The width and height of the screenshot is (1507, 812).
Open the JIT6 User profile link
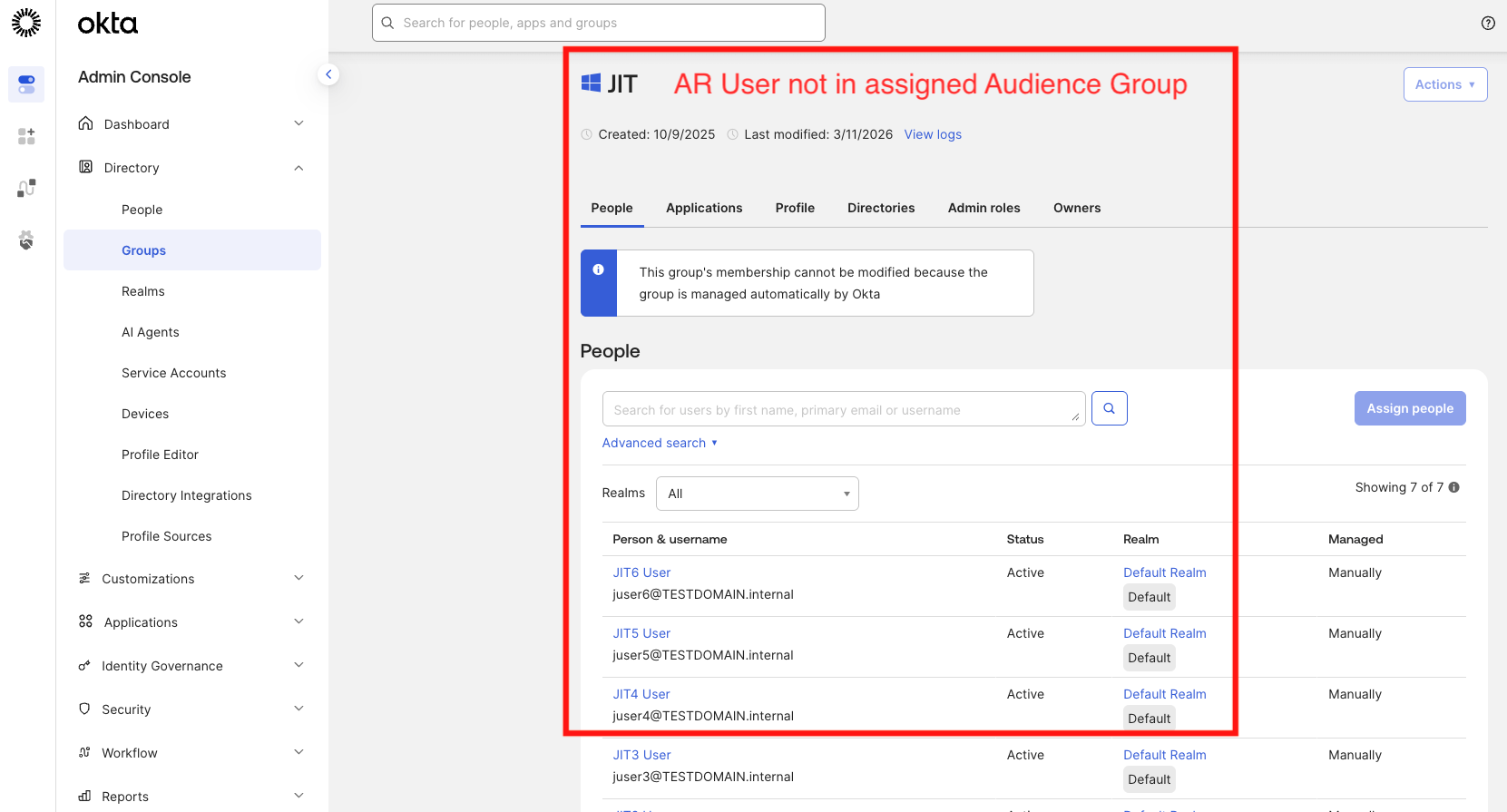641,572
